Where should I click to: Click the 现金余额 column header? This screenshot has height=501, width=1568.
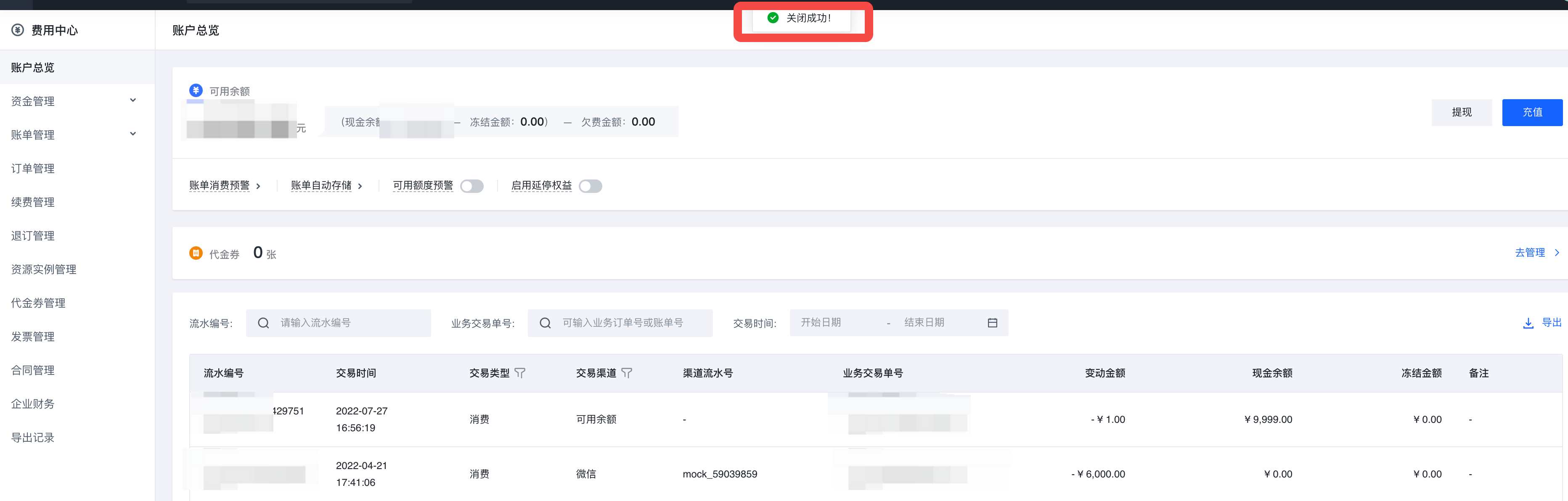pos(1272,373)
